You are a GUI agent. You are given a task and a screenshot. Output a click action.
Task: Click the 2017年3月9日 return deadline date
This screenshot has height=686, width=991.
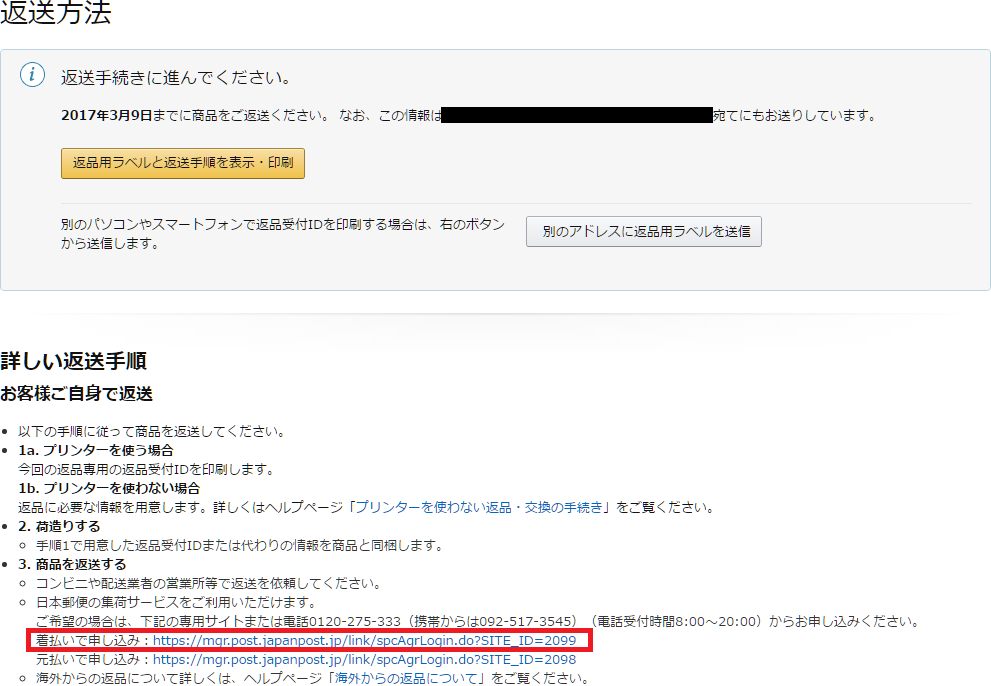pyautogui.click(x=107, y=115)
